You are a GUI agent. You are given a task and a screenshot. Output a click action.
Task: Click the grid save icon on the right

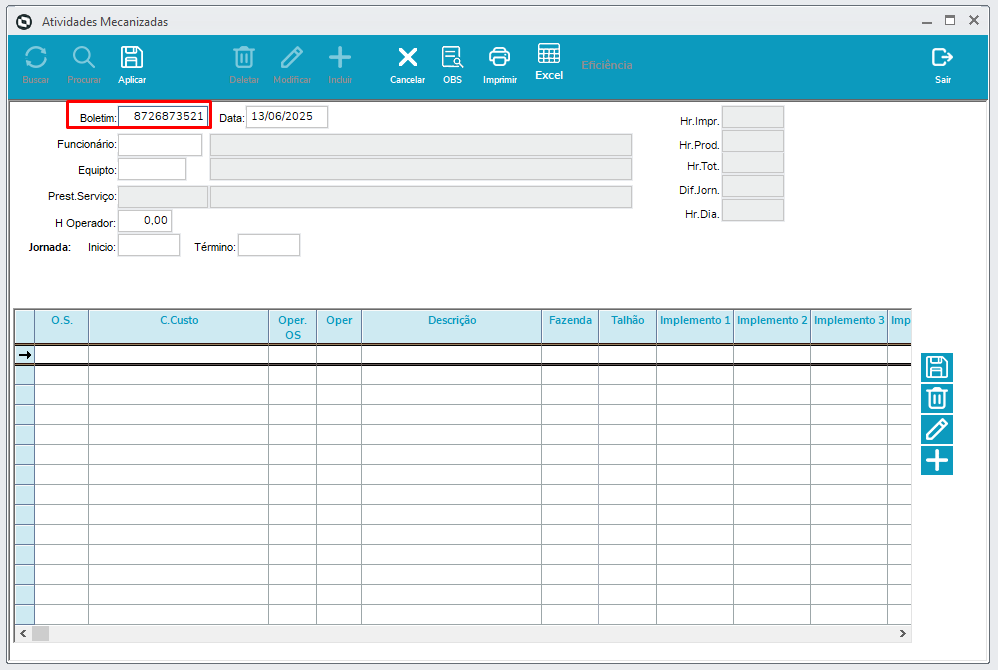[x=937, y=368]
